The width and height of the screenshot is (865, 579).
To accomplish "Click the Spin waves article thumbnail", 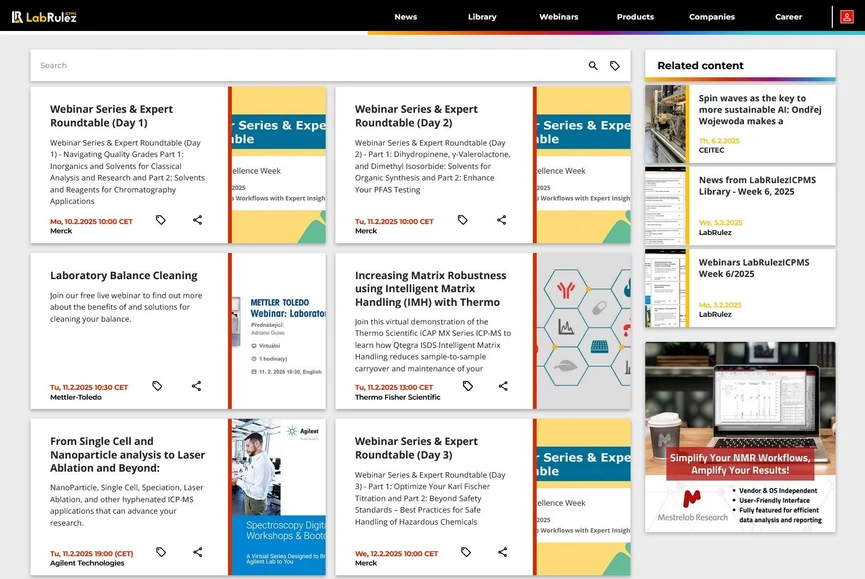I will click(665, 124).
